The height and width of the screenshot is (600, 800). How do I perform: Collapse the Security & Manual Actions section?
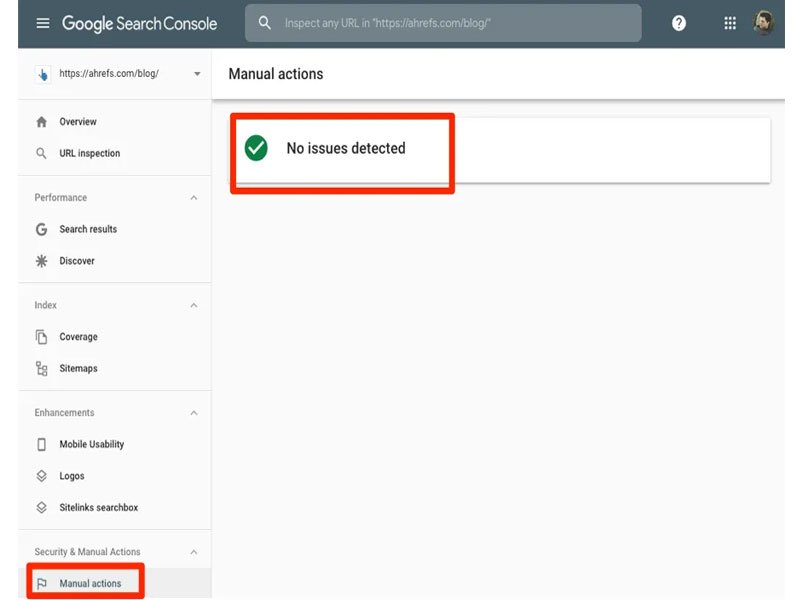(194, 552)
